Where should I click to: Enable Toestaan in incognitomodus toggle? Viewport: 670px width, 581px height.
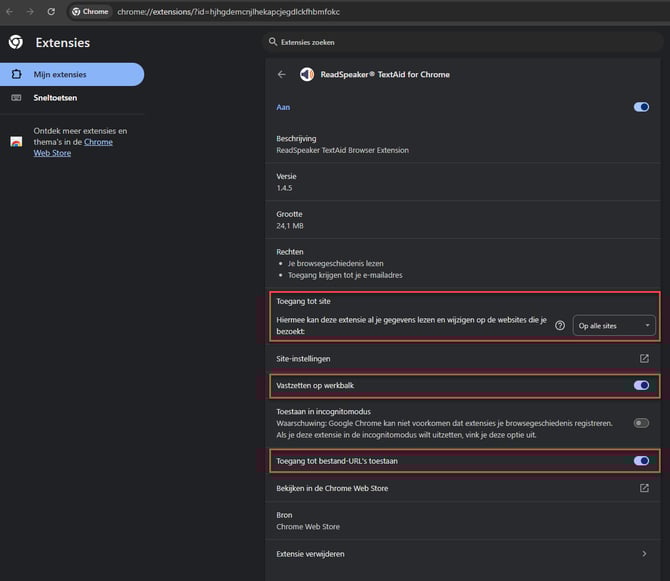pyautogui.click(x=641, y=423)
